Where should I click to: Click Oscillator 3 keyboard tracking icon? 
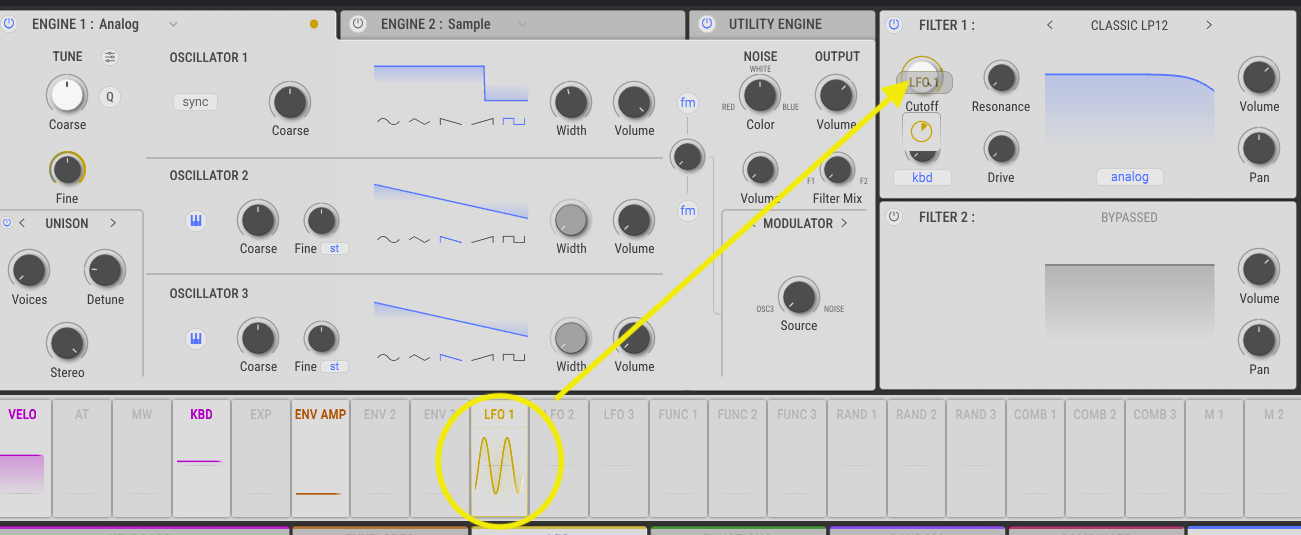point(196,339)
